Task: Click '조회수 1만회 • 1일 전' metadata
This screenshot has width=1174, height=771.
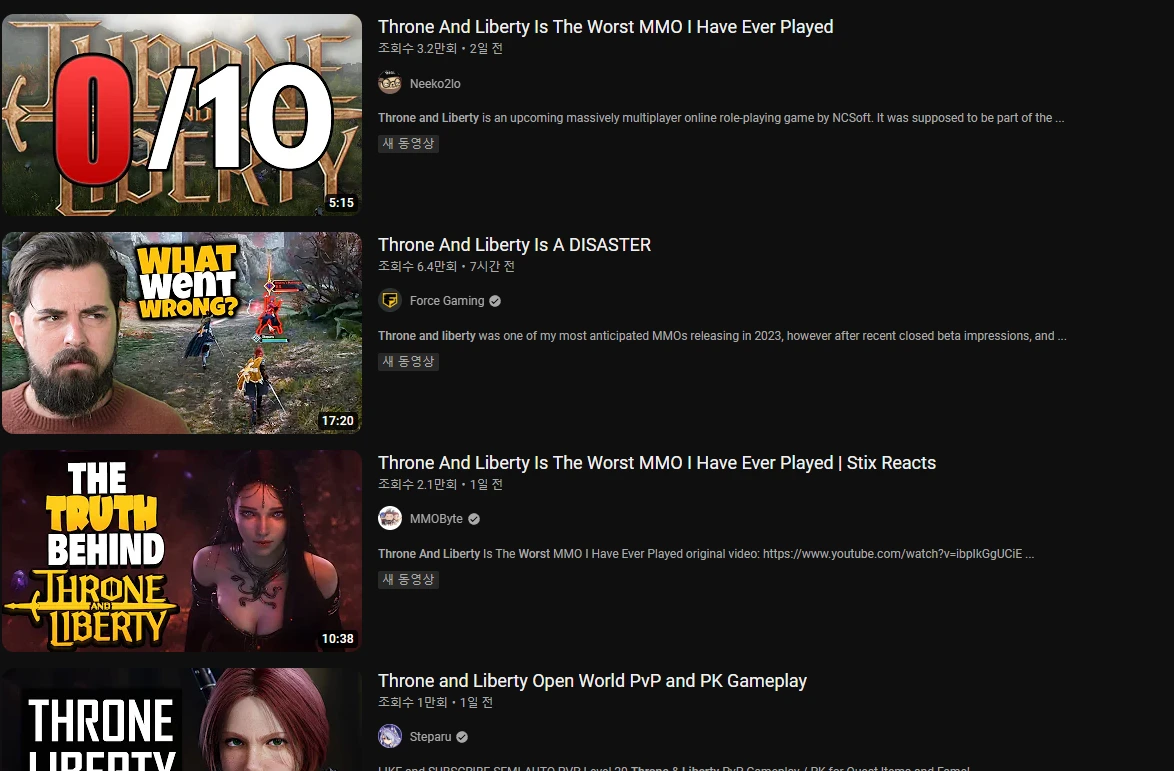Action: tap(436, 702)
